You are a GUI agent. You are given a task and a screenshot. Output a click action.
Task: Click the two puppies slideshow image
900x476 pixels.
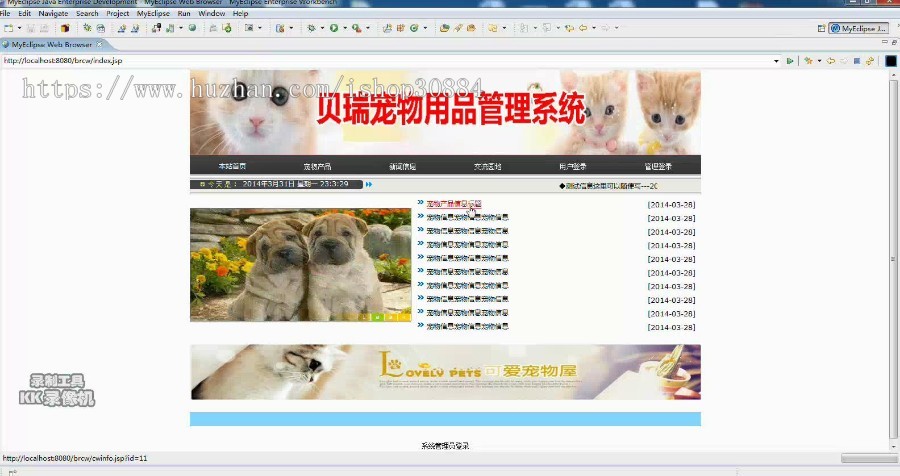point(300,265)
